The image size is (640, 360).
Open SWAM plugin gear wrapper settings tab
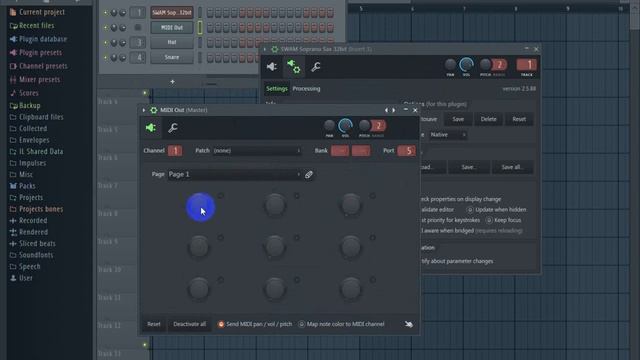(x=293, y=67)
